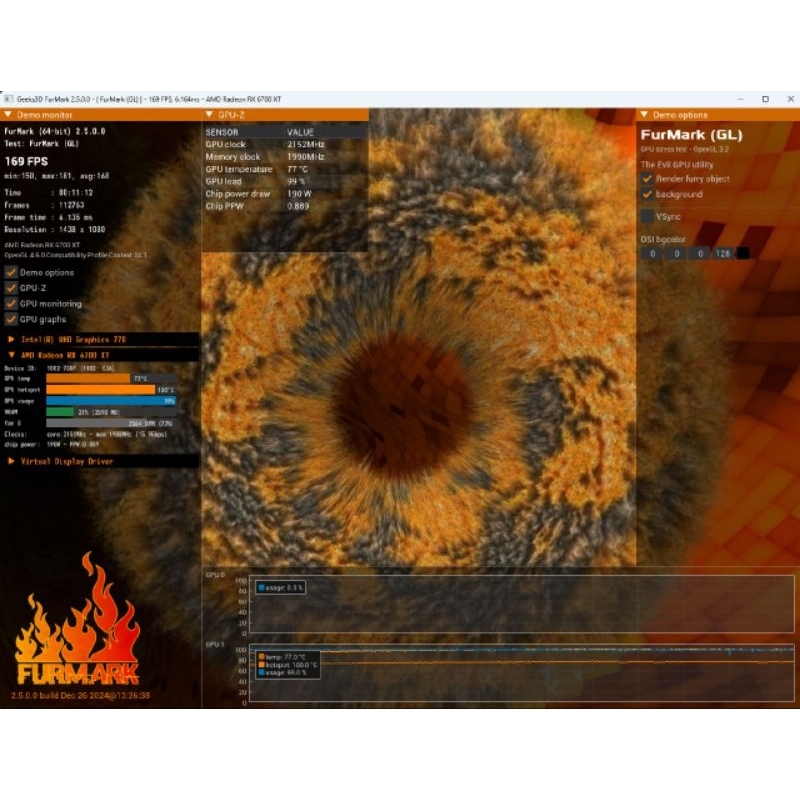
Task: Click the Resolution line in Demo monitor
Action: [x=55, y=230]
